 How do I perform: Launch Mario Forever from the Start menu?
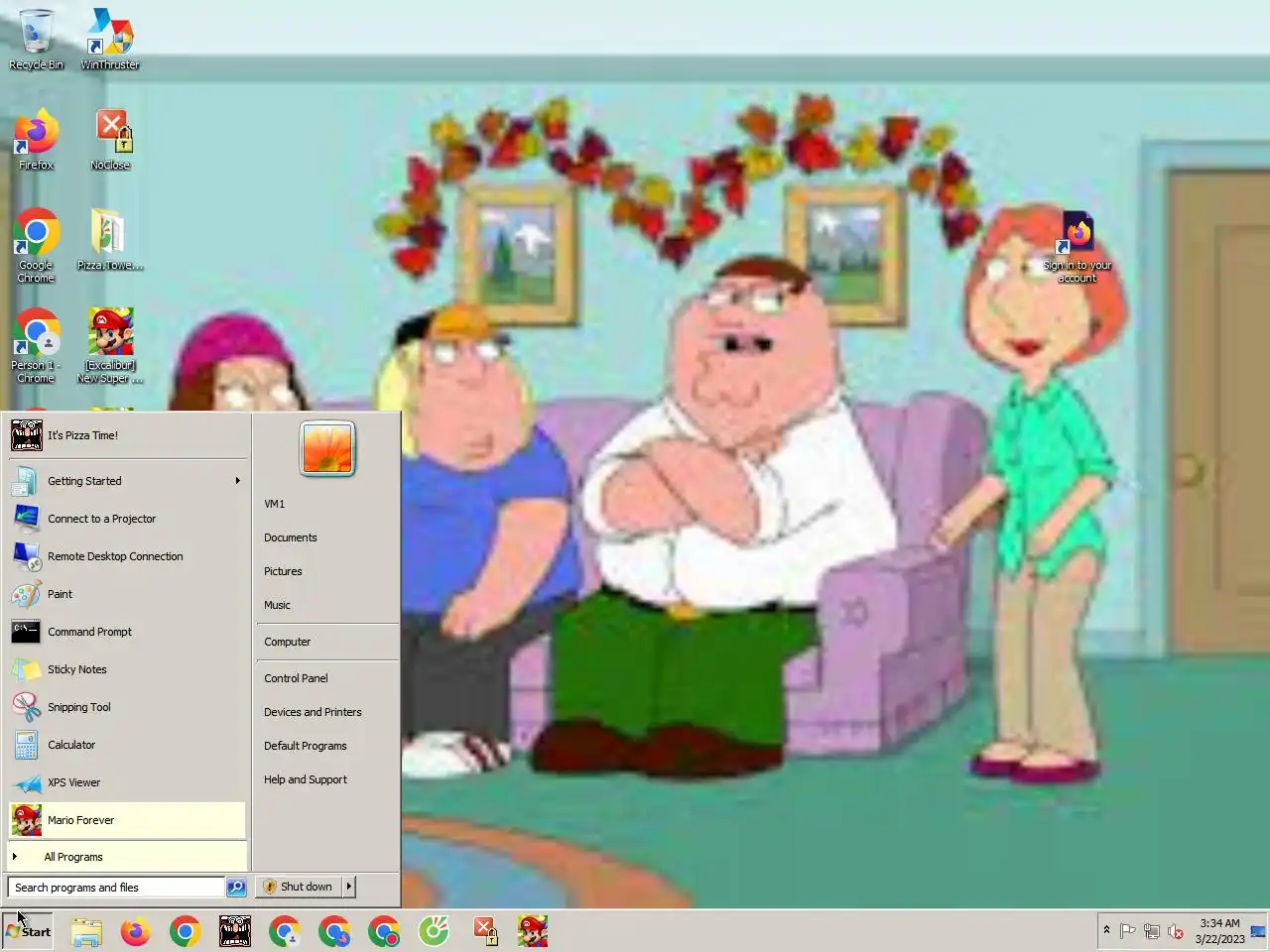pos(128,820)
